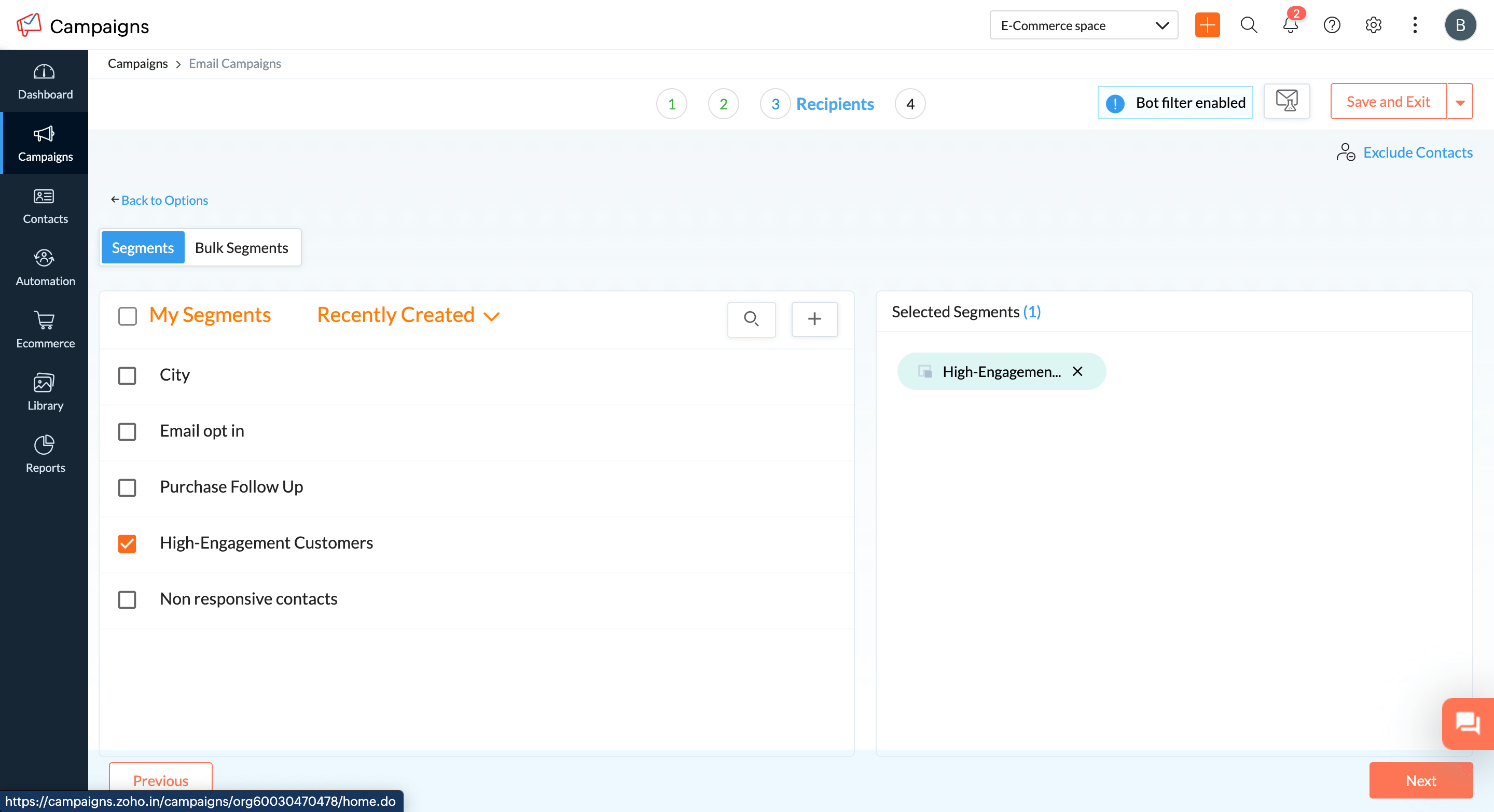
Task: Click the search segments magnifier icon
Action: 751,319
